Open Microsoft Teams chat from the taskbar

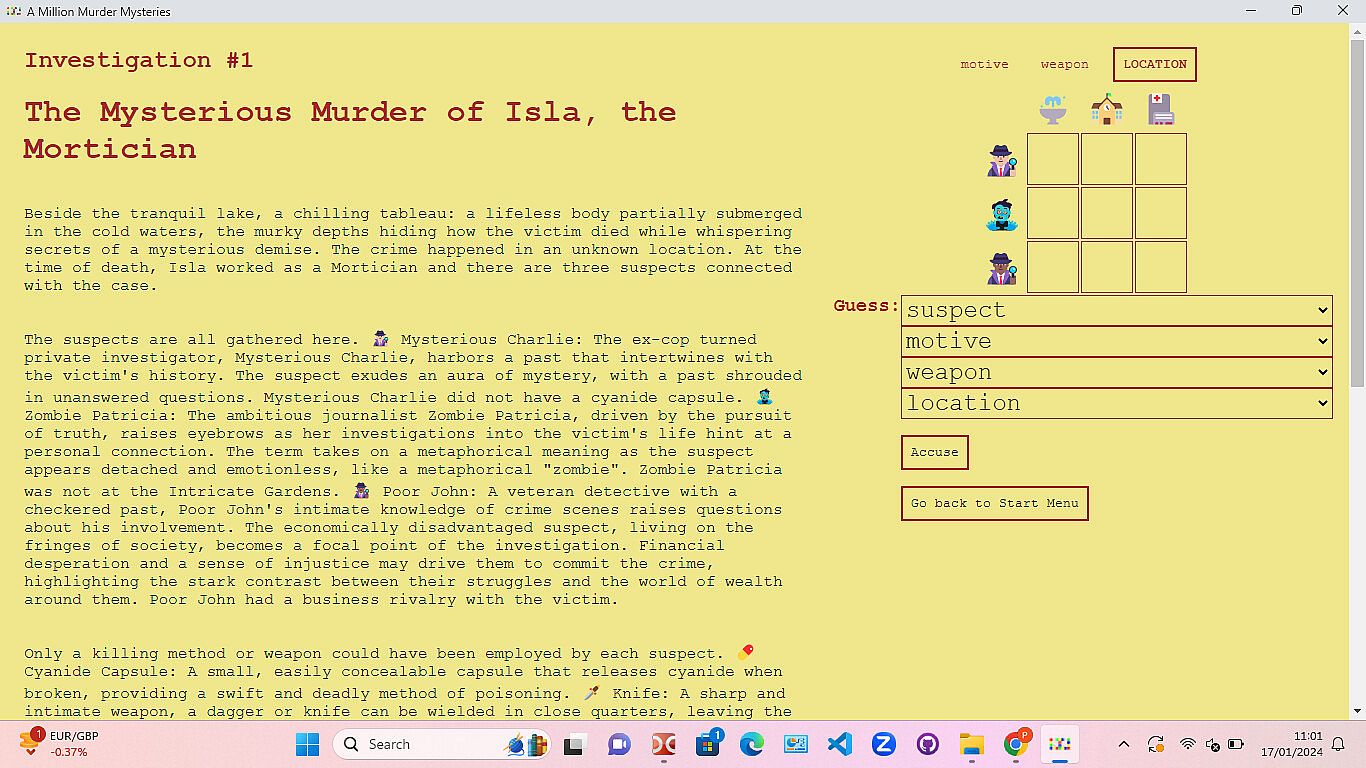tap(619, 744)
